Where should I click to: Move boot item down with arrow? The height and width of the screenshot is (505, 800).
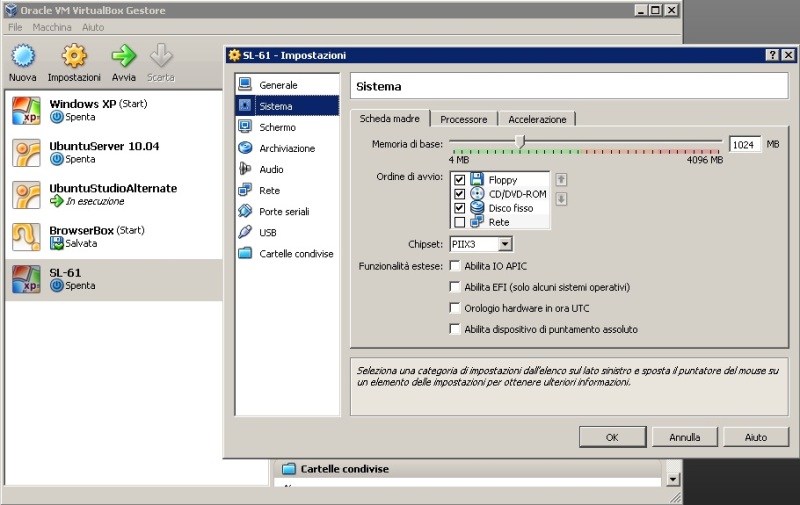point(561,199)
